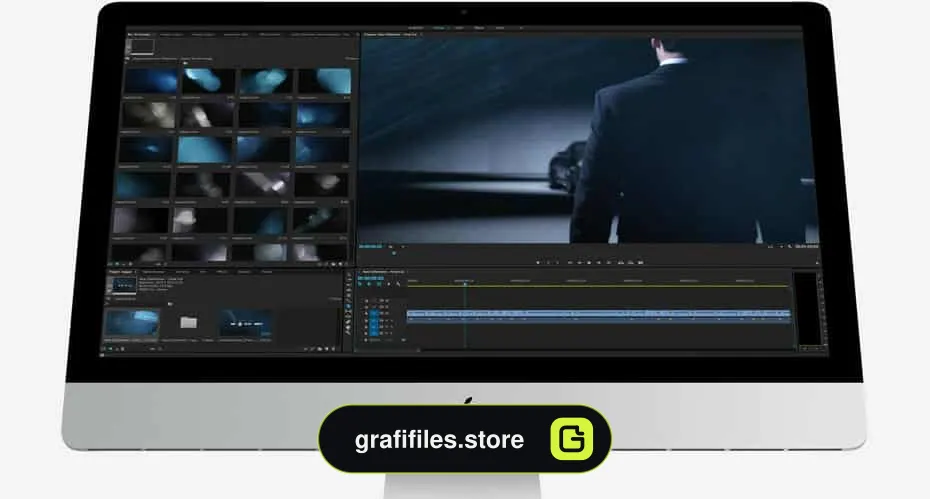Click the program monitor video preview

coord(588,140)
